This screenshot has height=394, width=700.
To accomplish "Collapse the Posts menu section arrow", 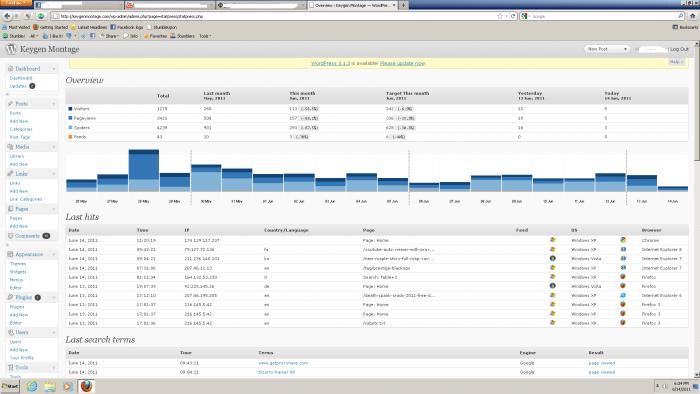I will coord(54,104).
